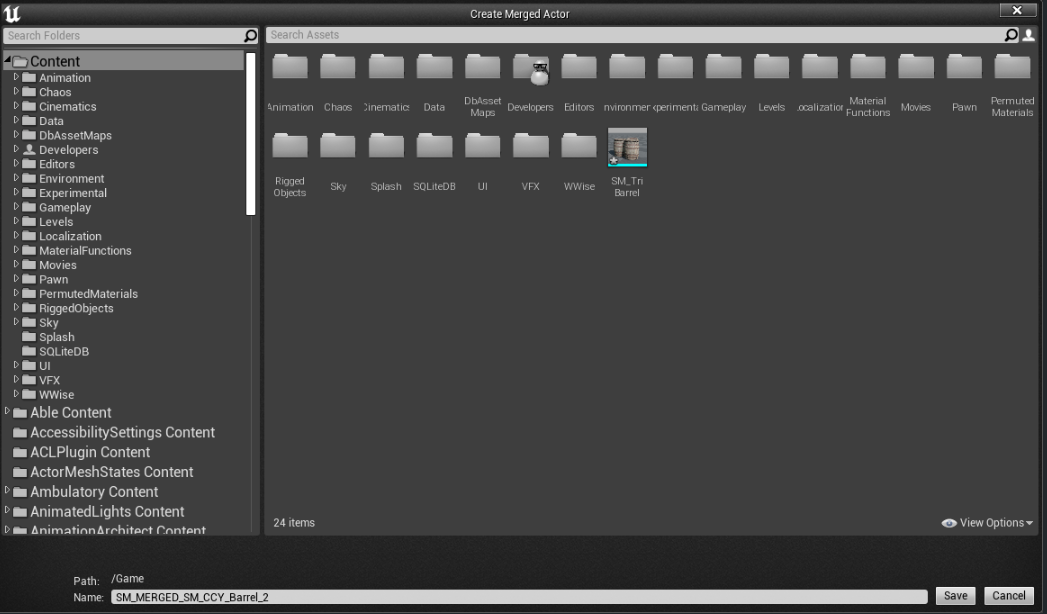The image size is (1047, 614).
Task: Collapse the Content root folder
Action: [7, 60]
